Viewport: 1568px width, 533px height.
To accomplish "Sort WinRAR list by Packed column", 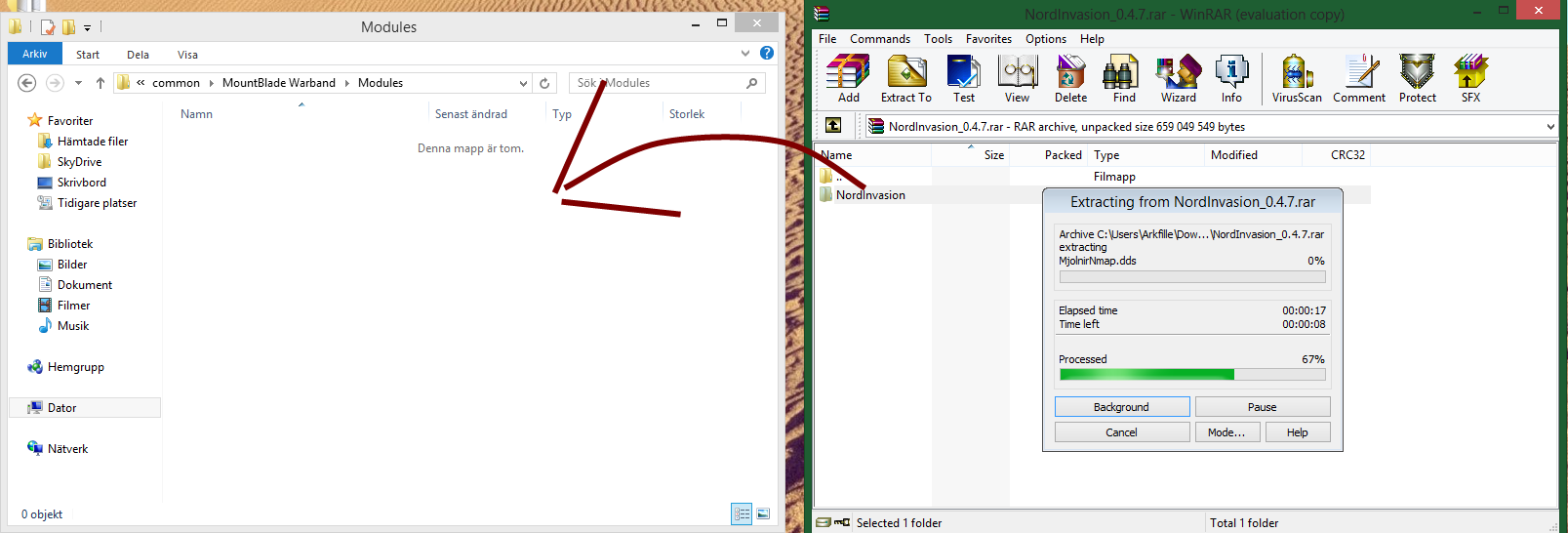I will click(x=1063, y=155).
